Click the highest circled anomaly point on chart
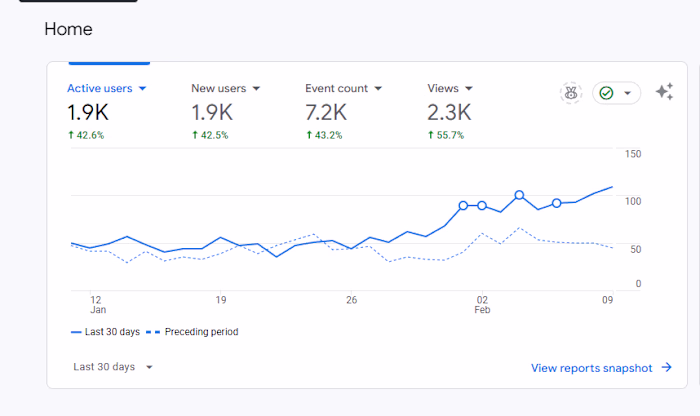 519,195
